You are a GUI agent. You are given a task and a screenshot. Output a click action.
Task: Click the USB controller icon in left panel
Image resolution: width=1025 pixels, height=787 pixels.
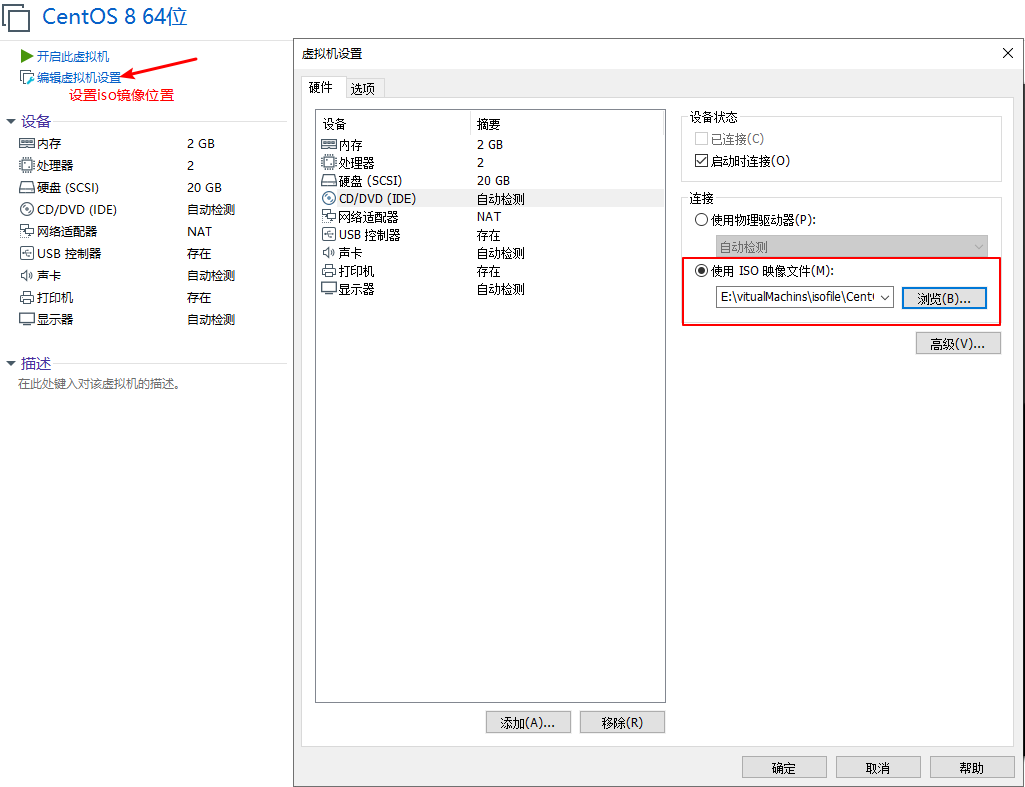coord(27,254)
